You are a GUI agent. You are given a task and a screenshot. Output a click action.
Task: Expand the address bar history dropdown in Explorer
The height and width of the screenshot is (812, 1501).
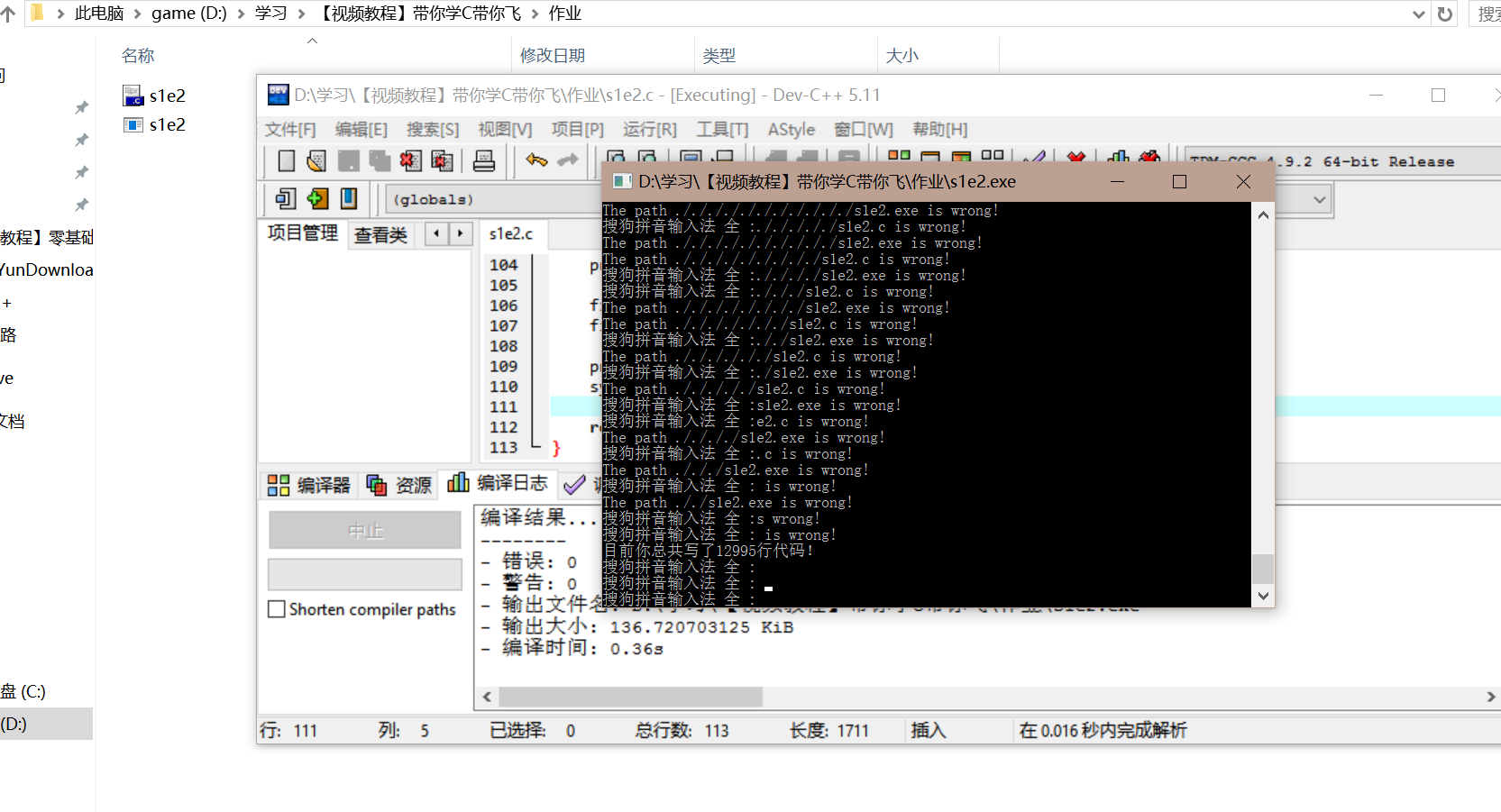[1418, 14]
